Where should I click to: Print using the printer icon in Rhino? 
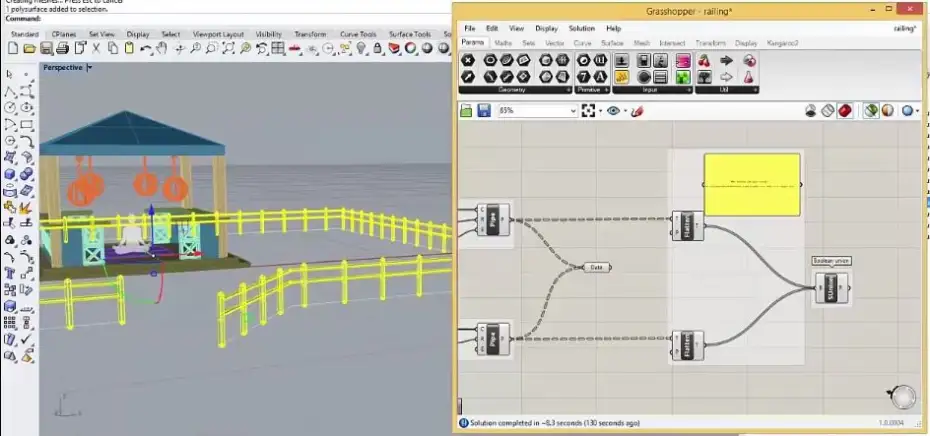coord(63,49)
